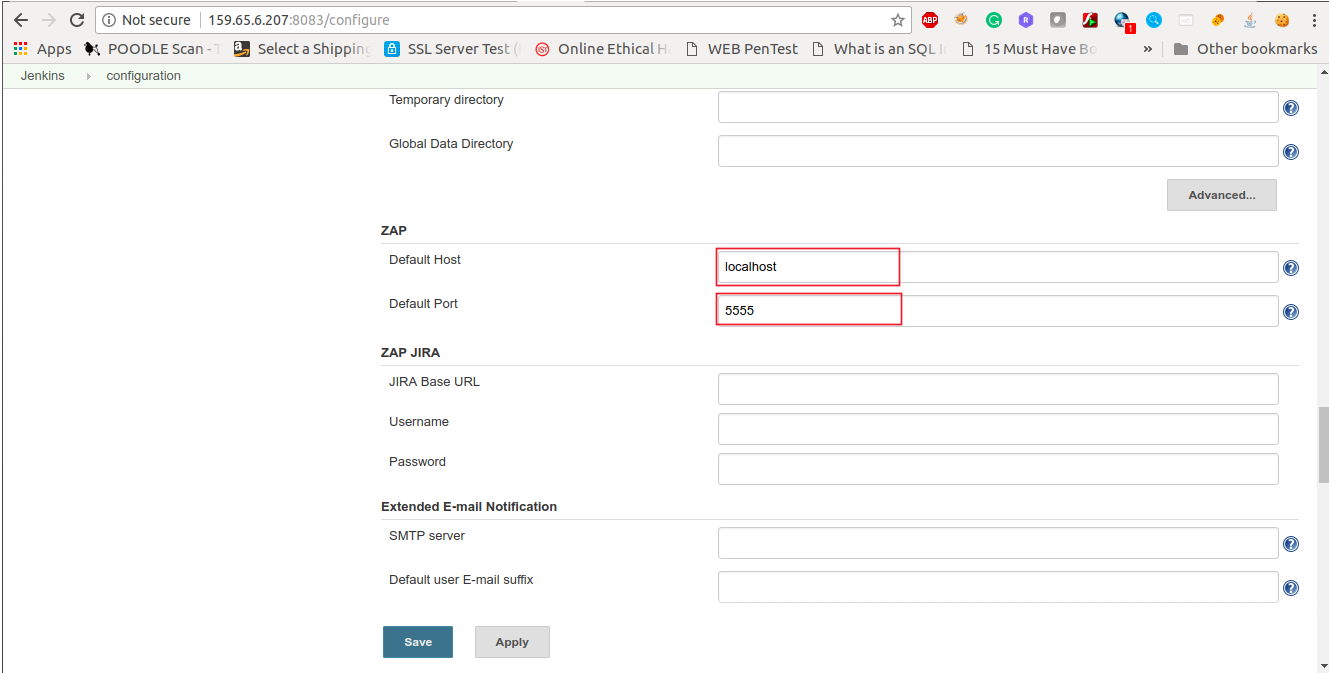Click the blue magnifier search extension icon
Screen dimensions: 1329x673
coord(1154,19)
